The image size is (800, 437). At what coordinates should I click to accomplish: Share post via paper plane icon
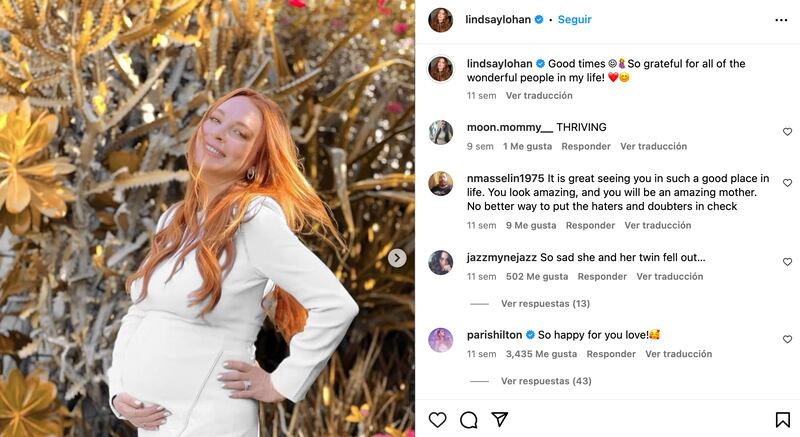pyautogui.click(x=499, y=420)
